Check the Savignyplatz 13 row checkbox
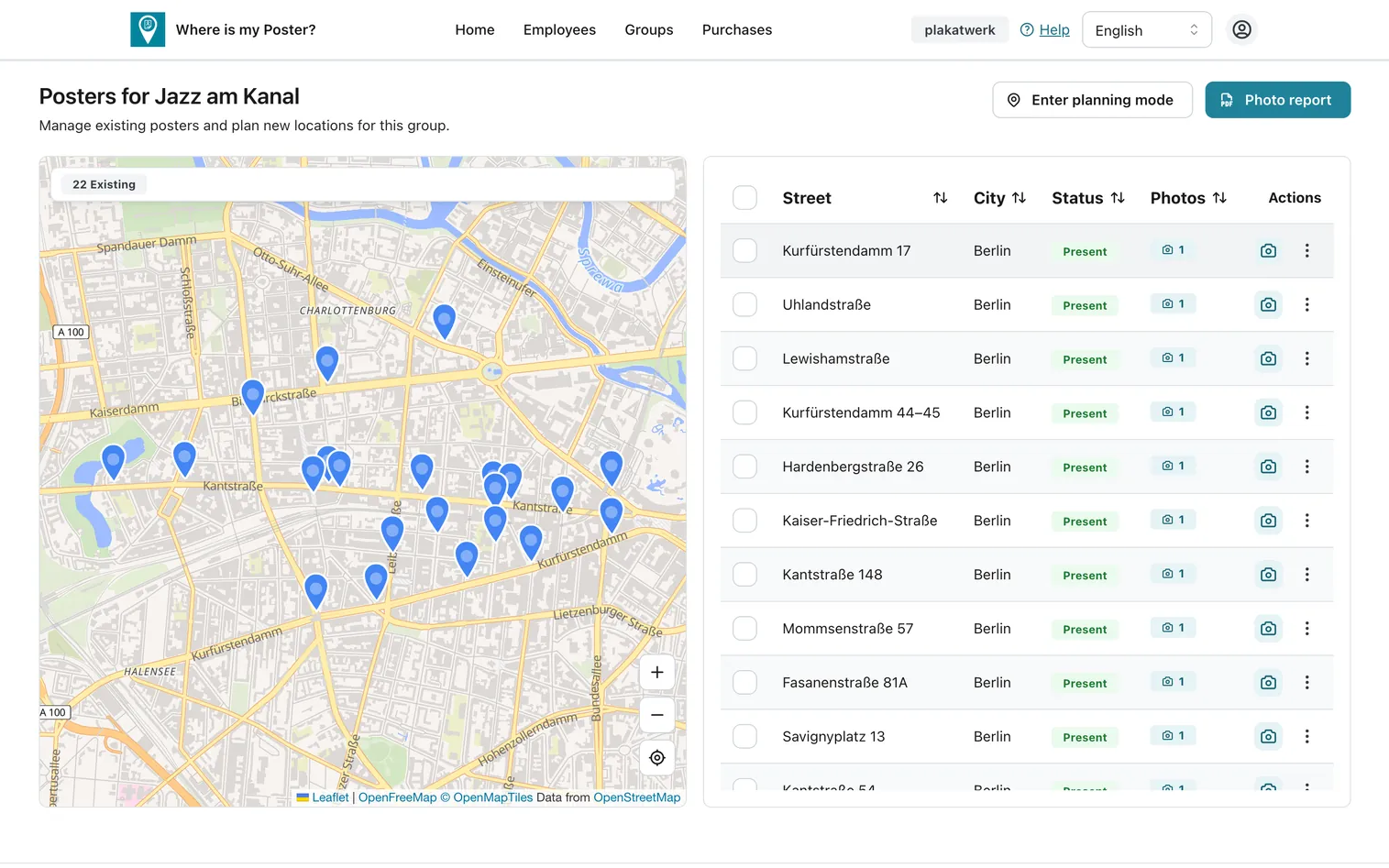Viewport: 1389px width, 868px height. [744, 736]
